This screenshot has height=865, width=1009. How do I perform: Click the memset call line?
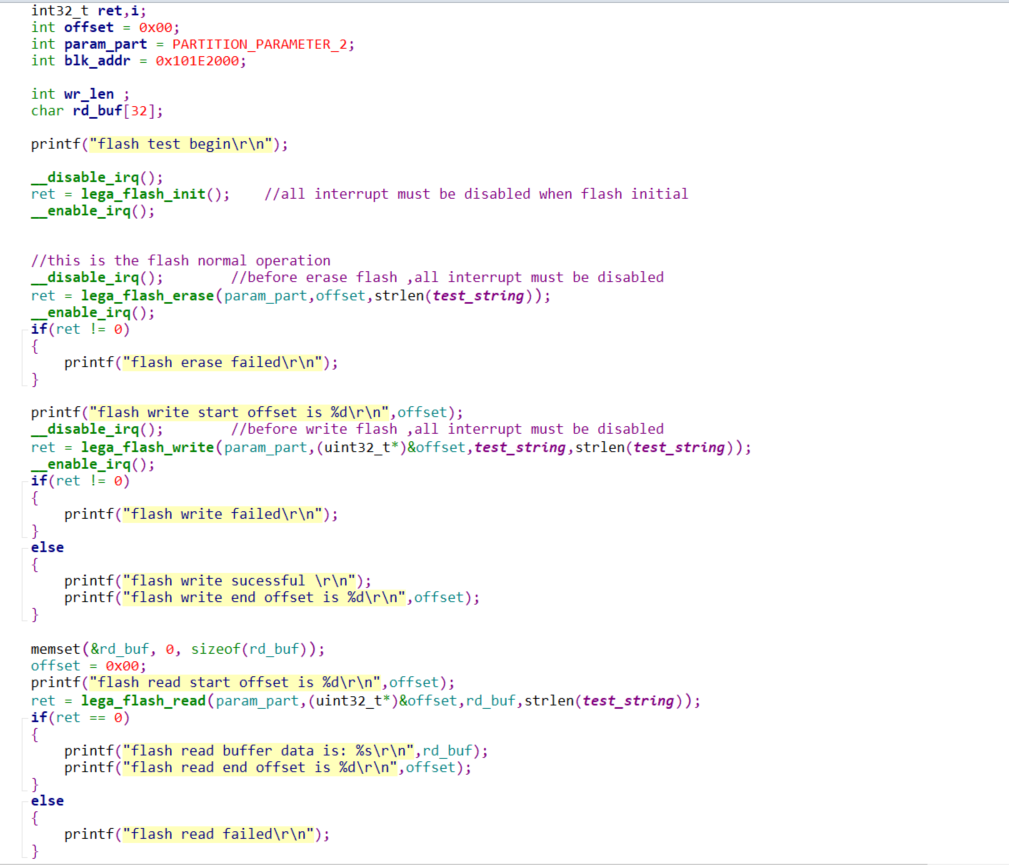[178, 649]
